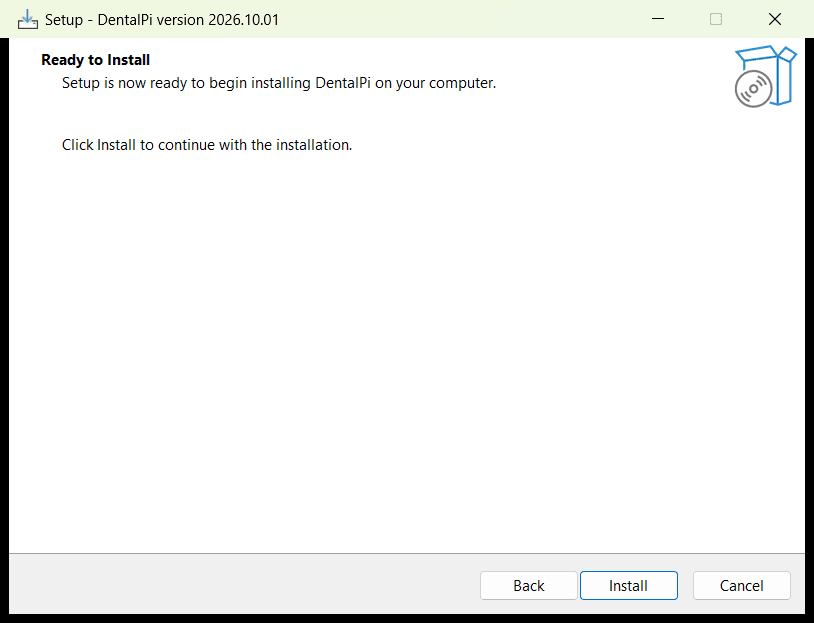Click 'Setup is now ready to begin installing' text

coord(279,83)
